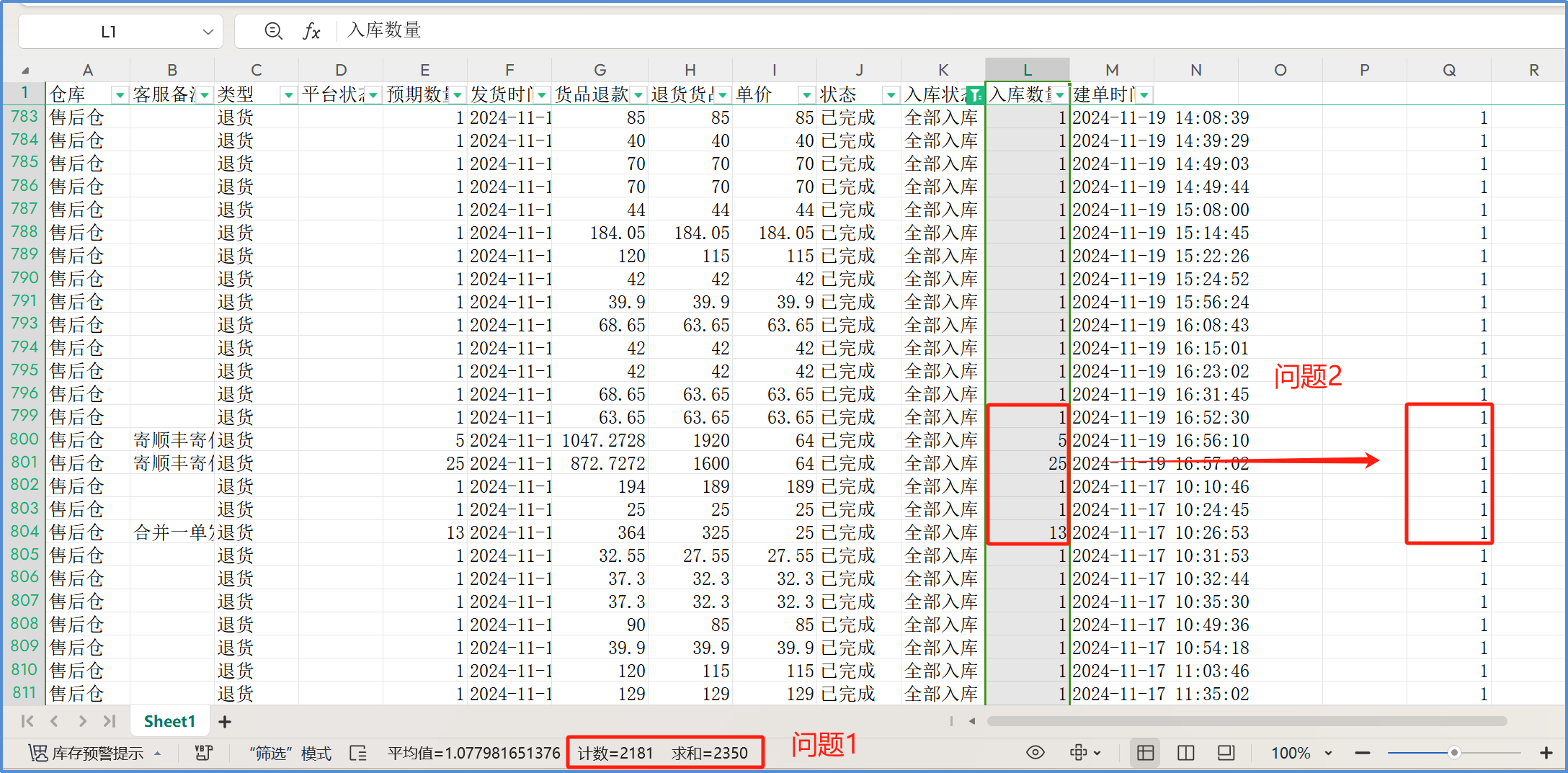The height and width of the screenshot is (773, 1568).
Task: Select column L header
Action: point(1028,70)
